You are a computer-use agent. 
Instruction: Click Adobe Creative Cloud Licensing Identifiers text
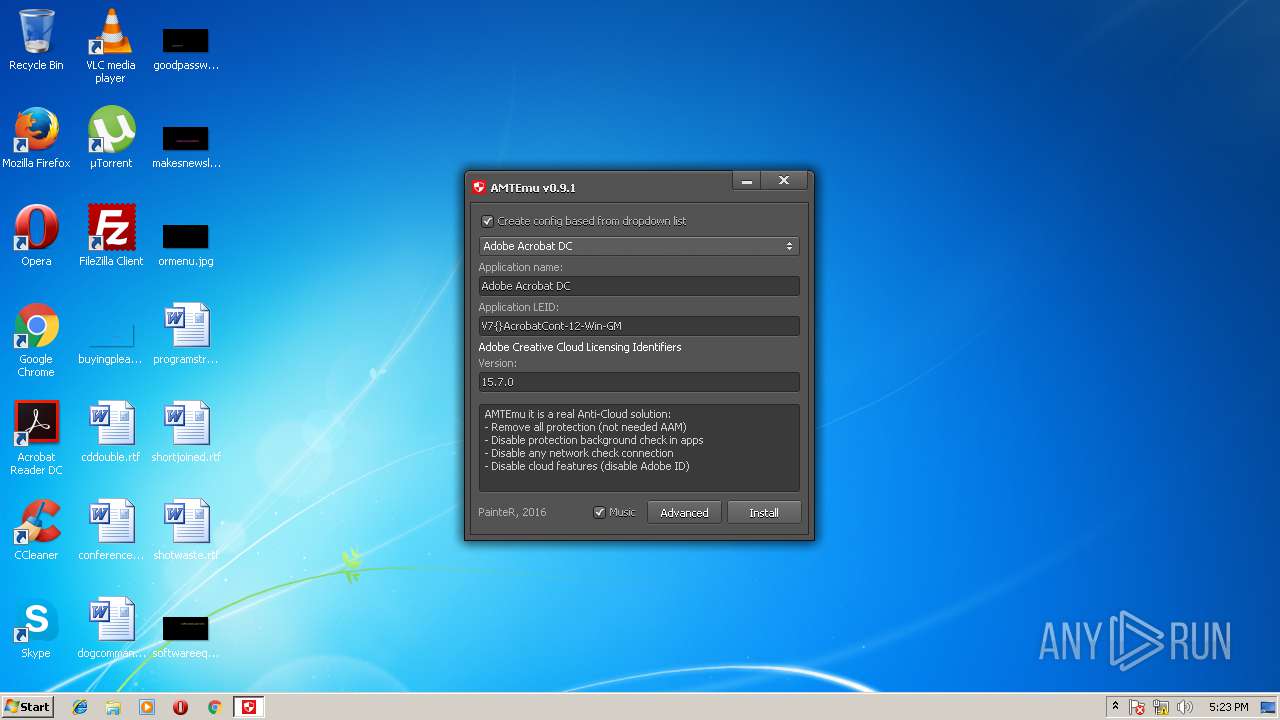(x=580, y=347)
